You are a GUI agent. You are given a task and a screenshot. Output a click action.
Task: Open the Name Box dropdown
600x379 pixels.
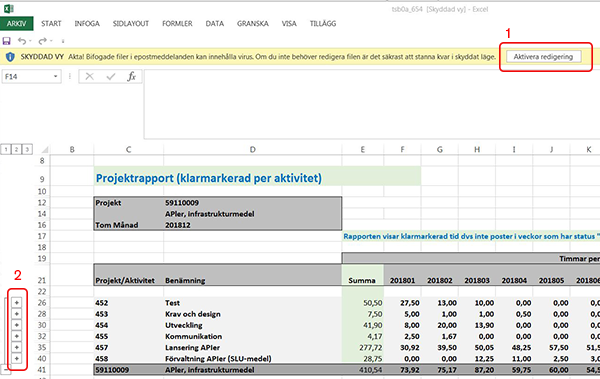pos(55,77)
